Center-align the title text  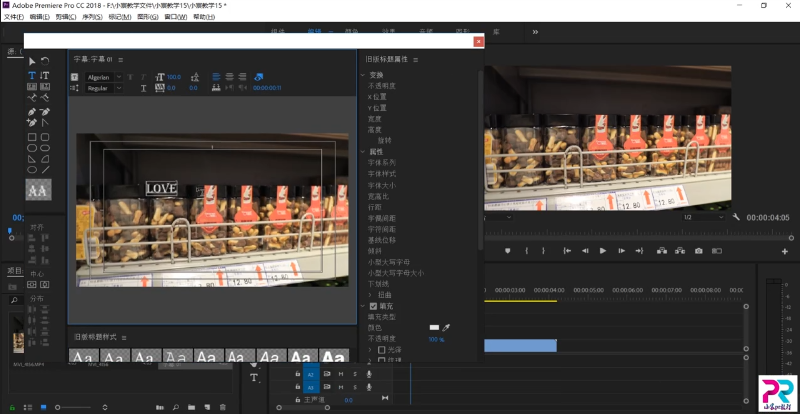coord(228,76)
